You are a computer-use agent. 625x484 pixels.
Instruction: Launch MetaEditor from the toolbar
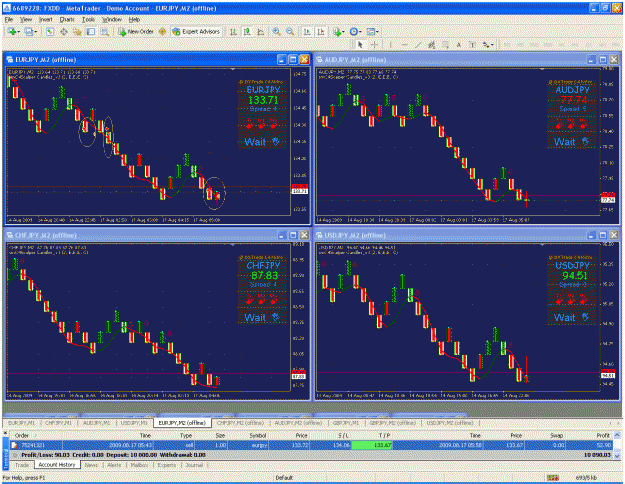pyautogui.click(x=162, y=31)
